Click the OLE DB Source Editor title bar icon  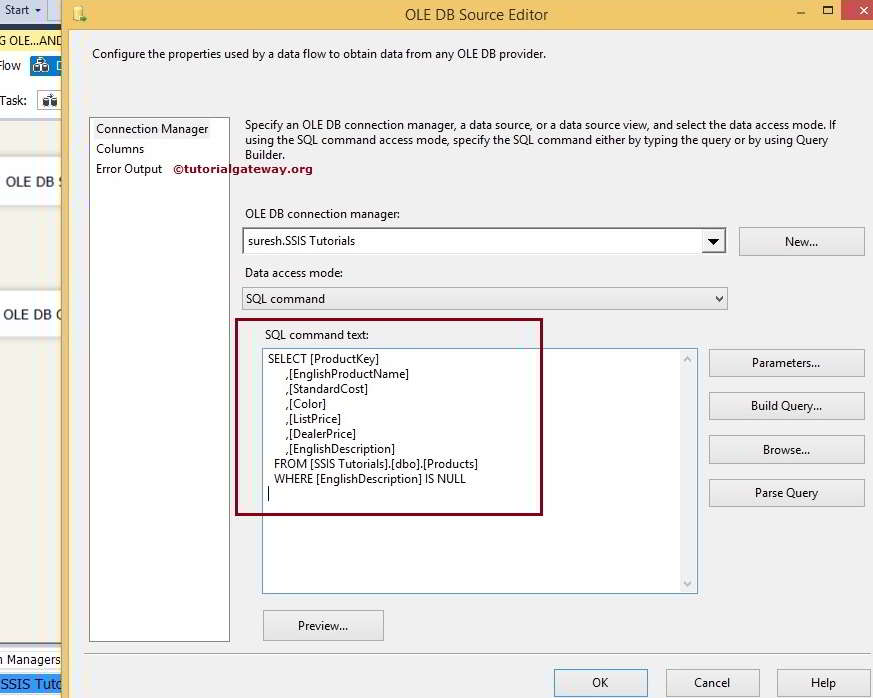click(80, 15)
